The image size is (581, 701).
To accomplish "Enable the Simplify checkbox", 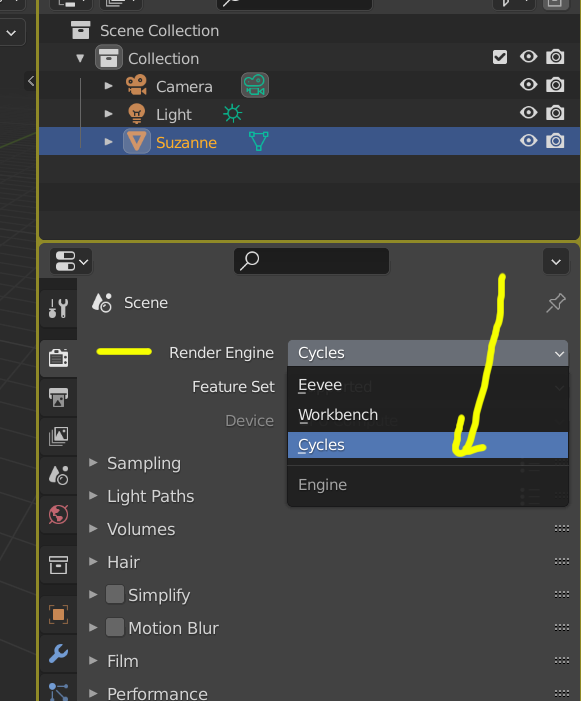I will (x=115, y=595).
